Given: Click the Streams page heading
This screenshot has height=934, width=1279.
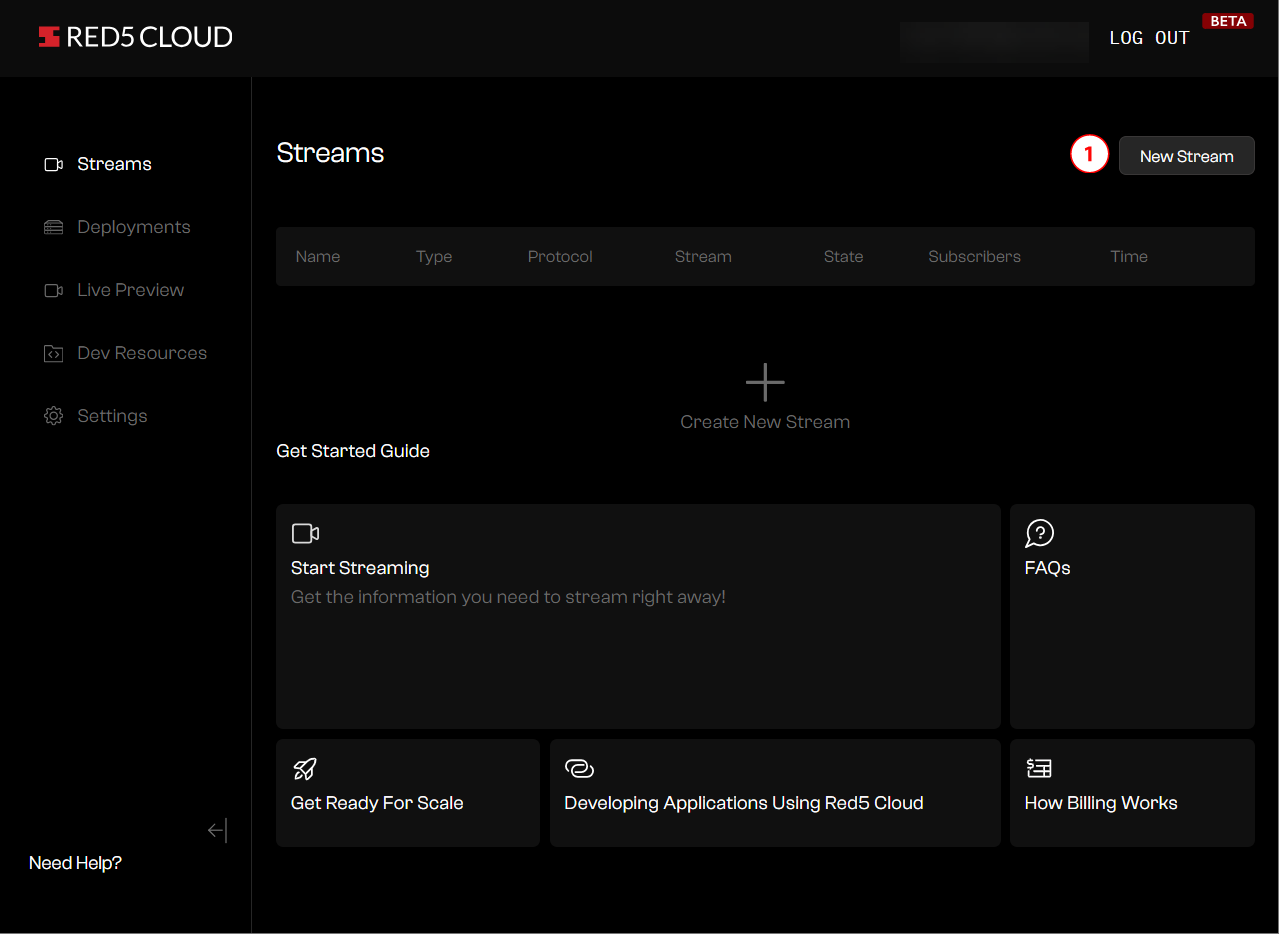Looking at the screenshot, I should tap(330, 153).
